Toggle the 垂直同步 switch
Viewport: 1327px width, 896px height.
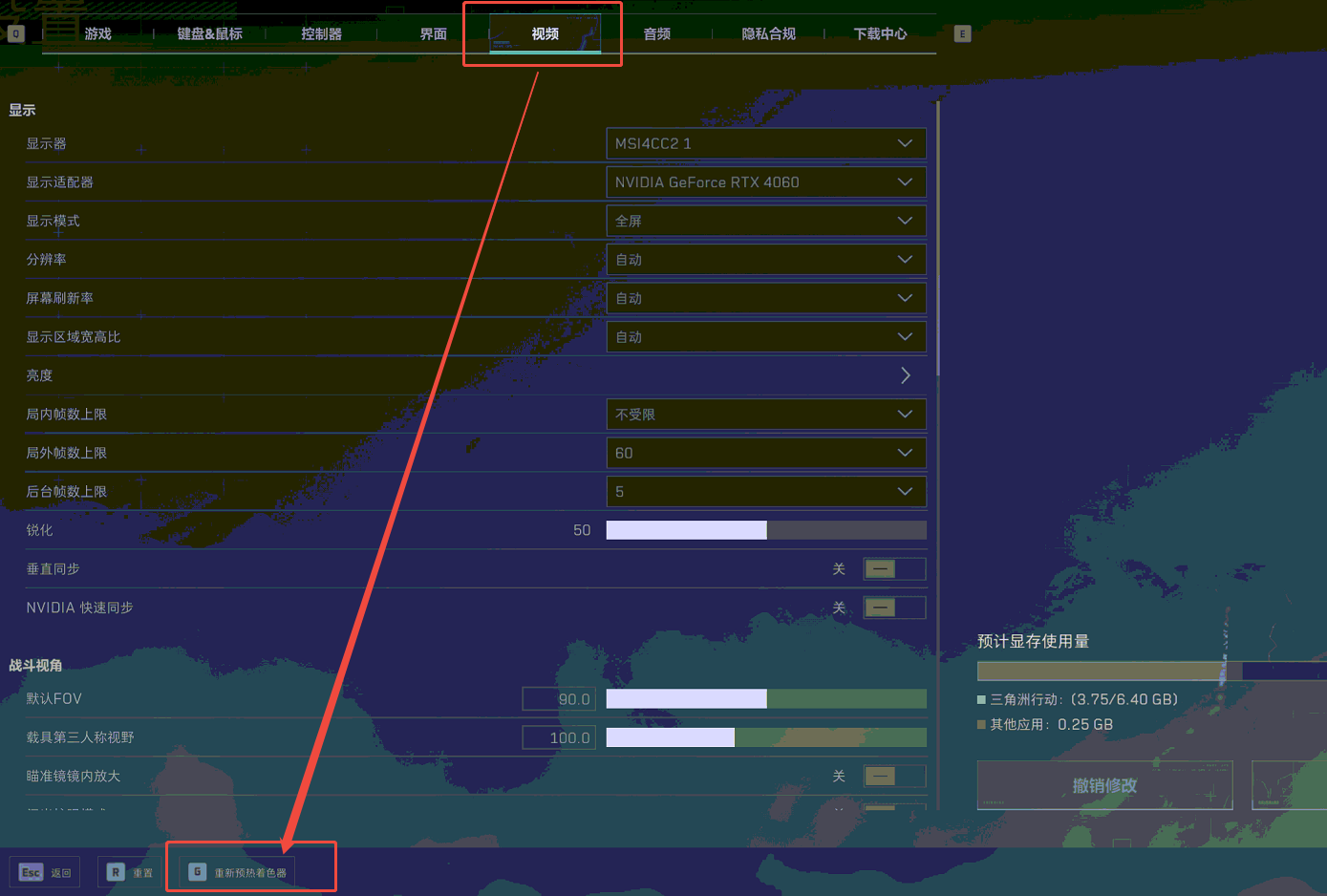click(893, 569)
